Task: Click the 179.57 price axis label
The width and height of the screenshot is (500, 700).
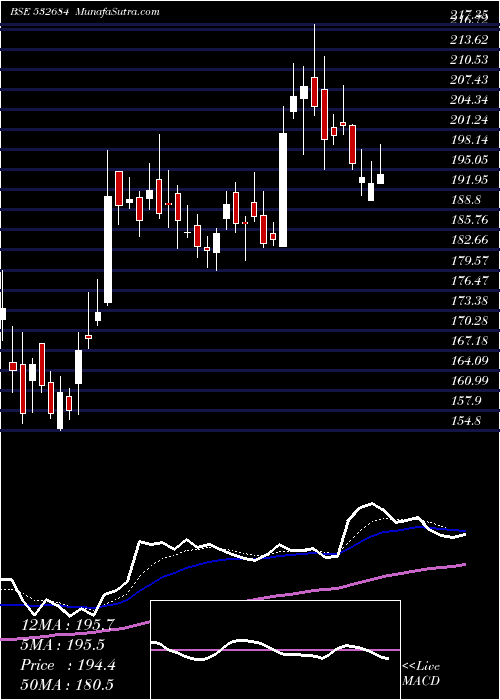Action: pyautogui.click(x=470, y=260)
